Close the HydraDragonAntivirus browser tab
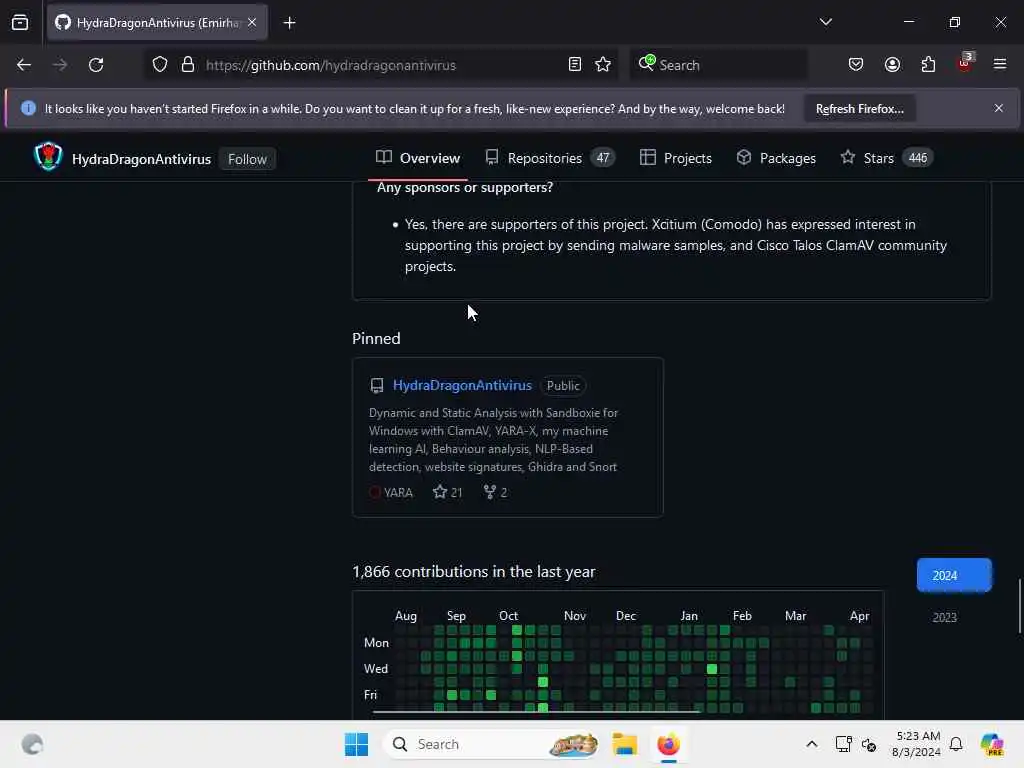This screenshot has height=768, width=1024. 252,22
